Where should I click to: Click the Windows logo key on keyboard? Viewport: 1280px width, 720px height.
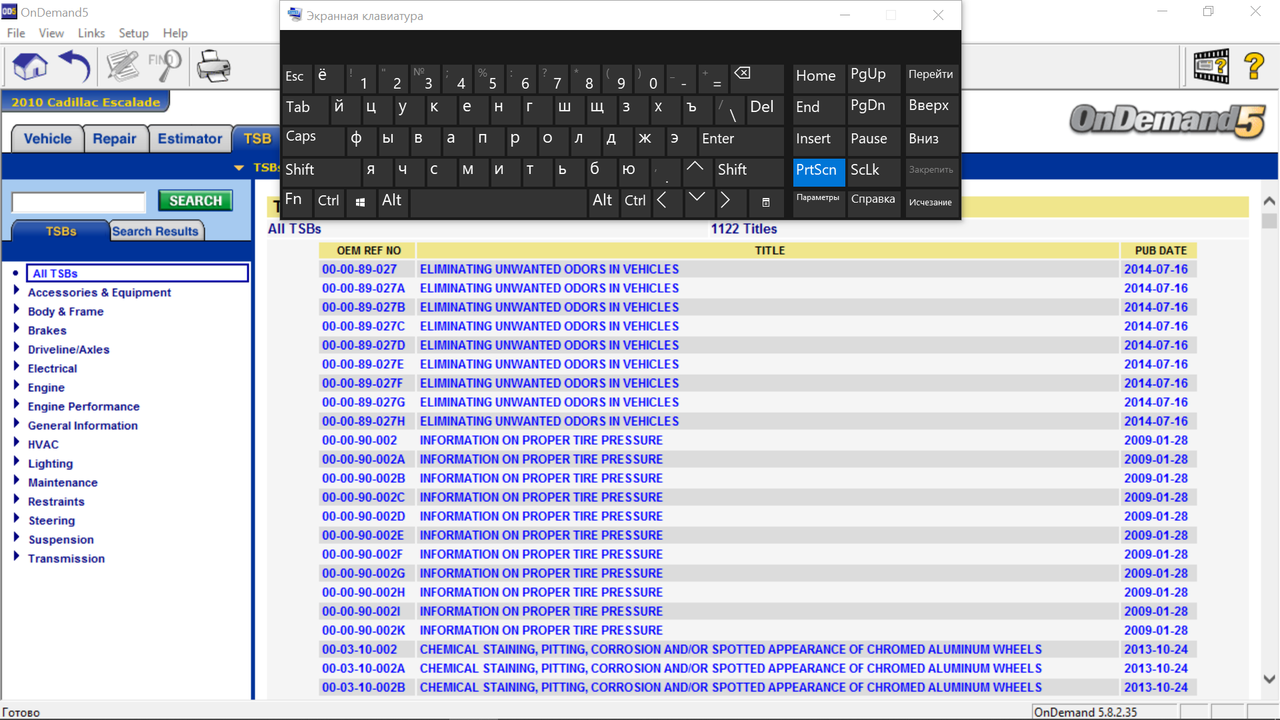click(360, 202)
